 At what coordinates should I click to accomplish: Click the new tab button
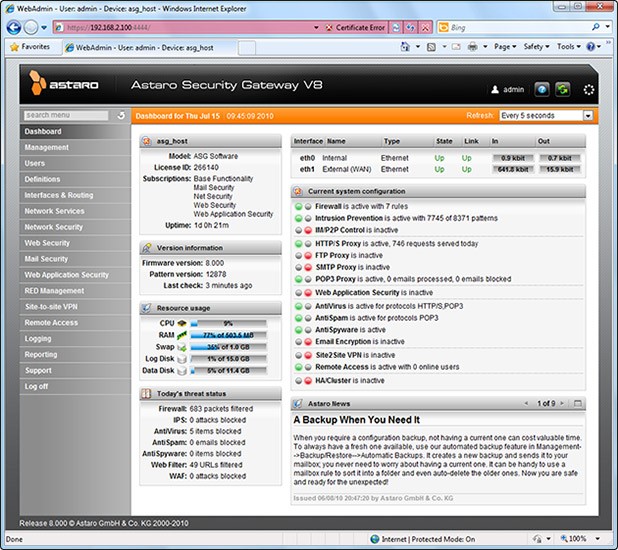pyautogui.click(x=247, y=48)
